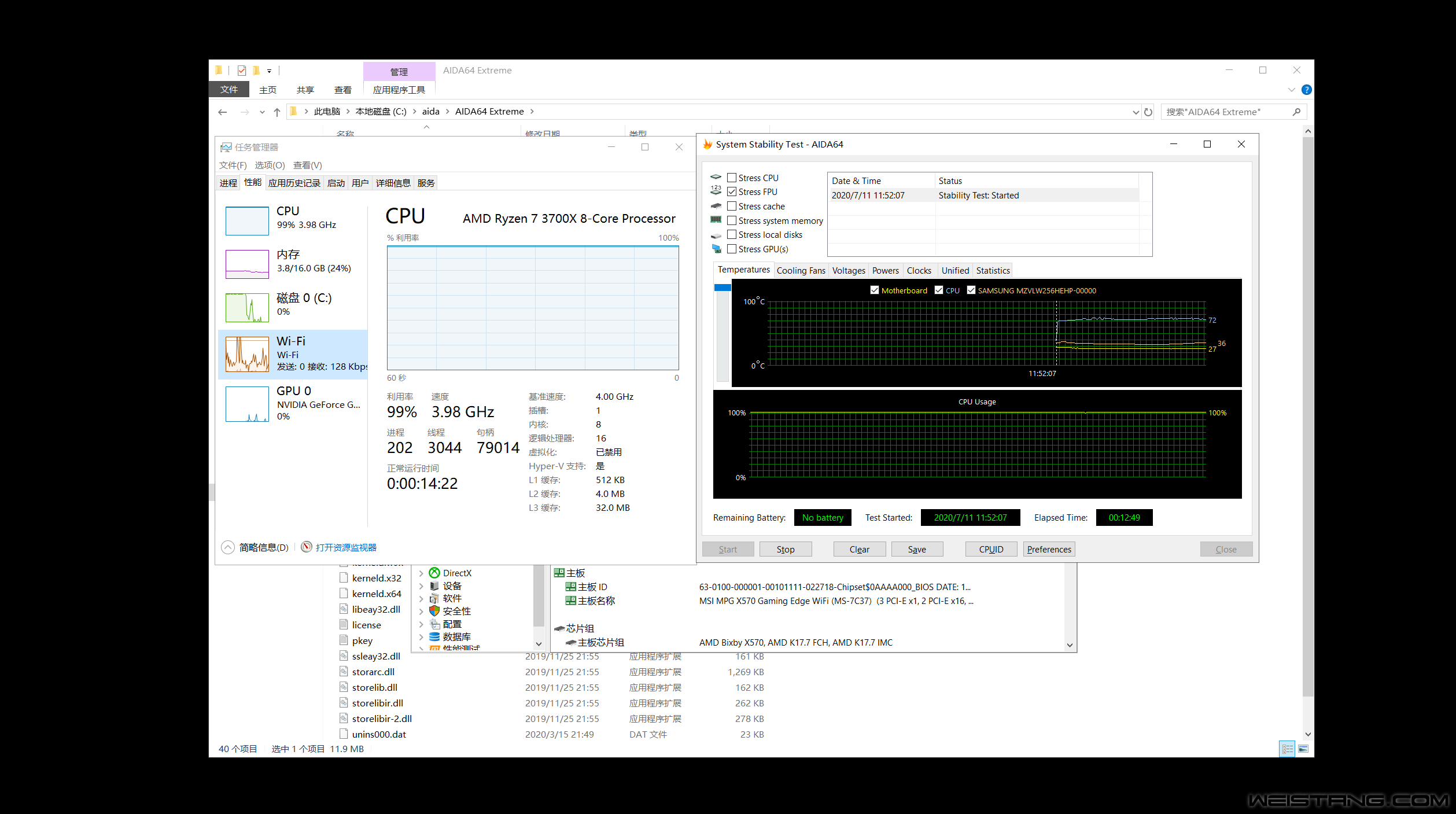Switch to the Cooling Fans tab
The height and width of the screenshot is (814, 1456).
[801, 270]
